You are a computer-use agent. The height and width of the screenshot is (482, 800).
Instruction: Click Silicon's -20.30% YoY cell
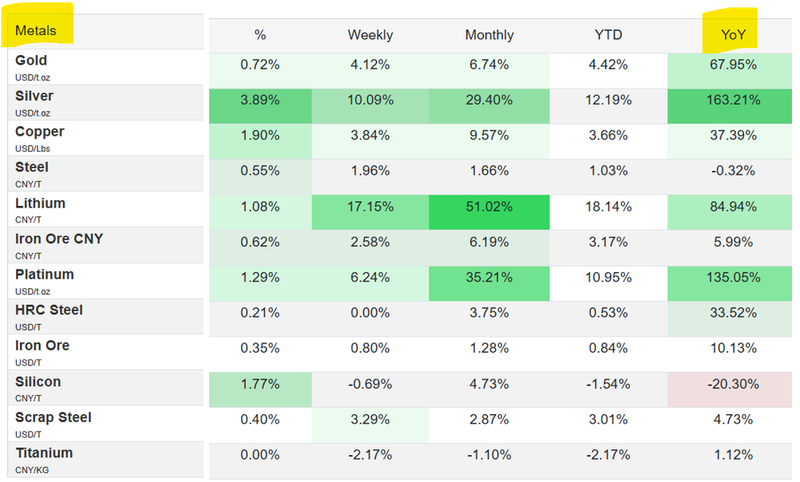(728, 386)
